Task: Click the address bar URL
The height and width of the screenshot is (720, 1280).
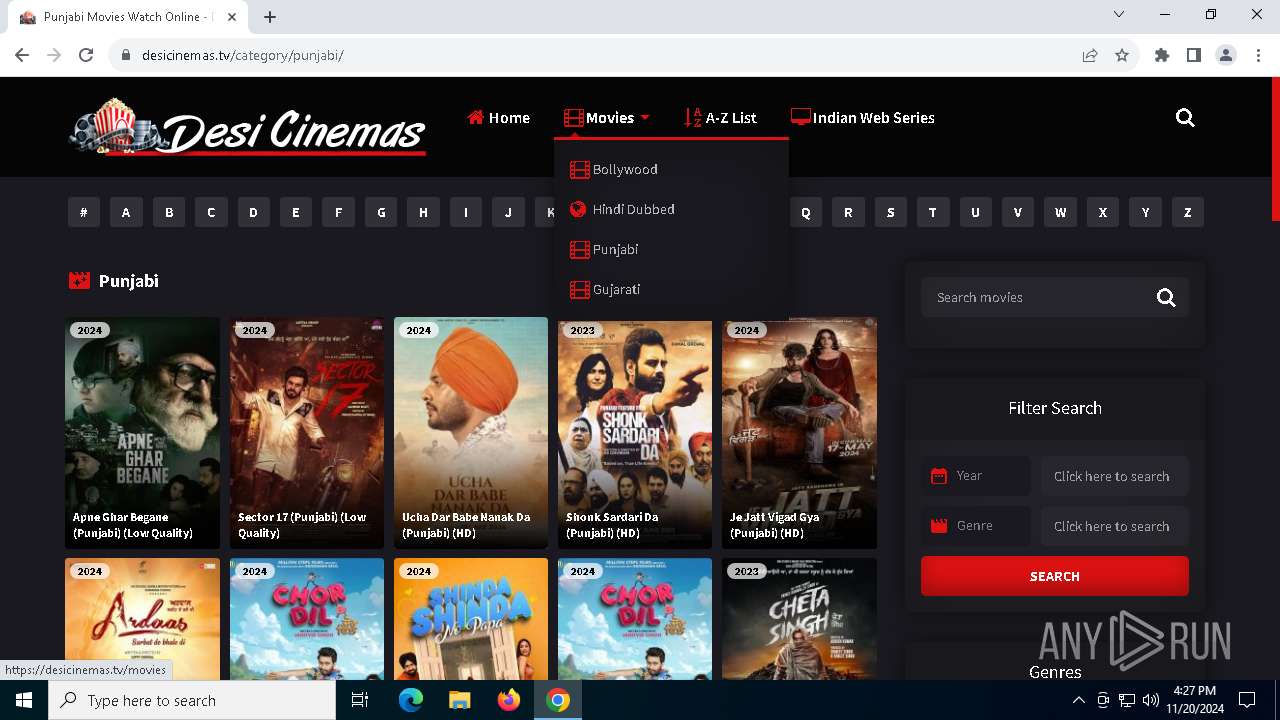Action: tap(243, 55)
